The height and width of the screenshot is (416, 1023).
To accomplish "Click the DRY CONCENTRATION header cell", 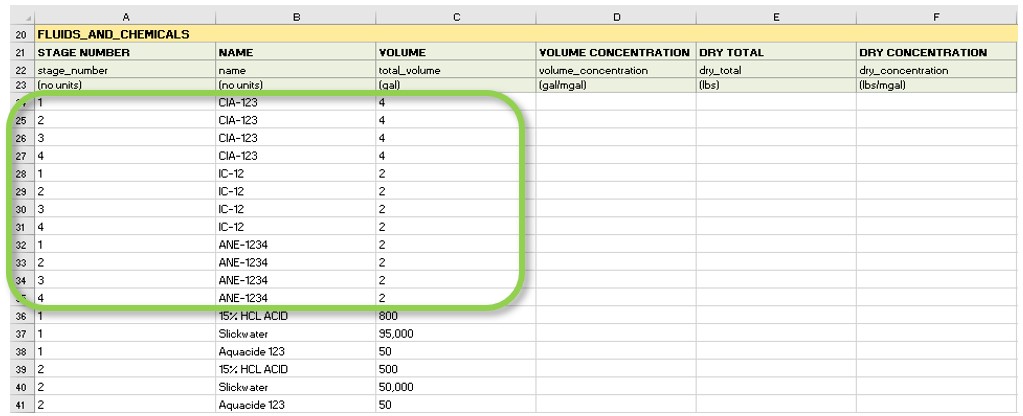I will pyautogui.click(x=936, y=52).
